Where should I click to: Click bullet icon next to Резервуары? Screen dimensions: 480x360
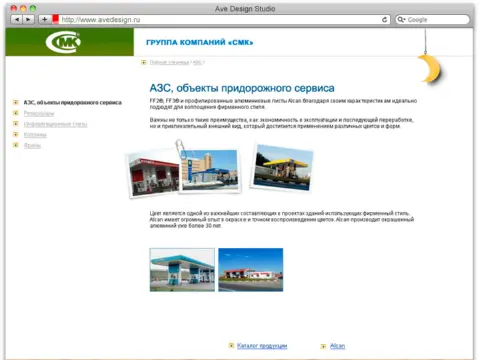pos(16,113)
